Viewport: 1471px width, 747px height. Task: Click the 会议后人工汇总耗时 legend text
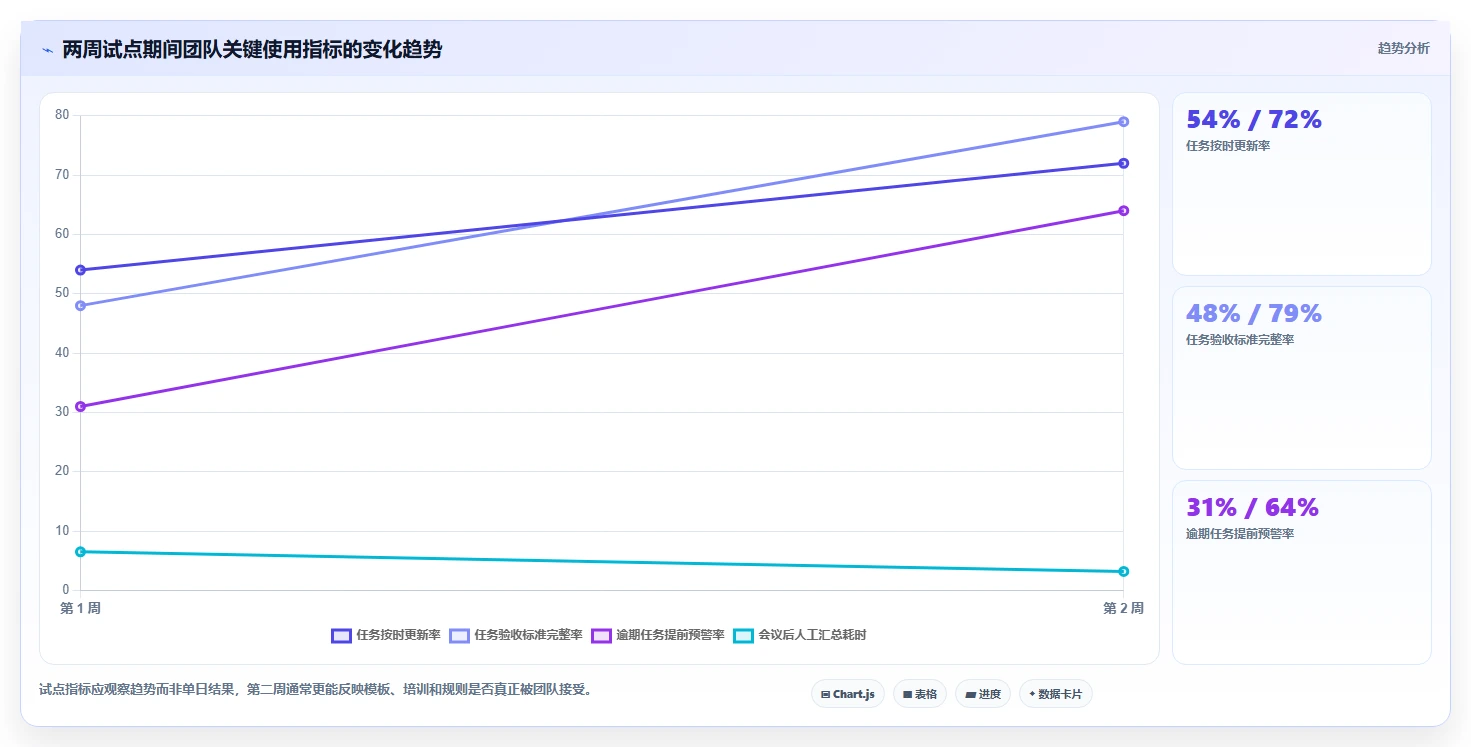pyautogui.click(x=812, y=635)
